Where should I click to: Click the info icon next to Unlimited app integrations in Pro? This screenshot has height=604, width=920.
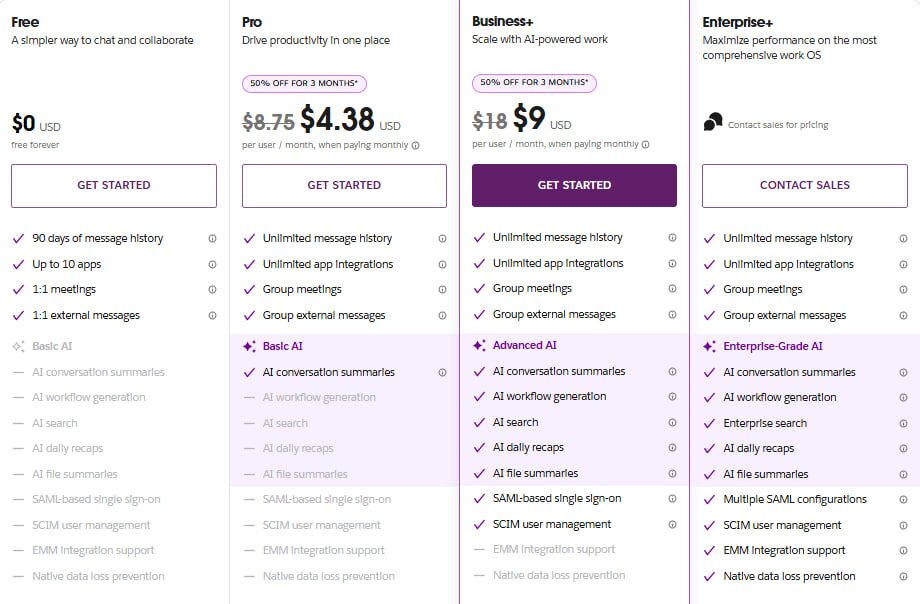pos(440,264)
